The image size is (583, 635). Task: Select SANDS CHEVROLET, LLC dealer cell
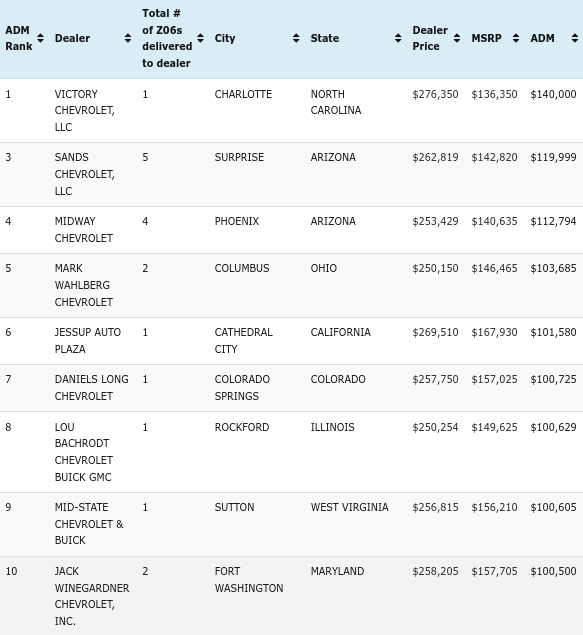coord(85,174)
